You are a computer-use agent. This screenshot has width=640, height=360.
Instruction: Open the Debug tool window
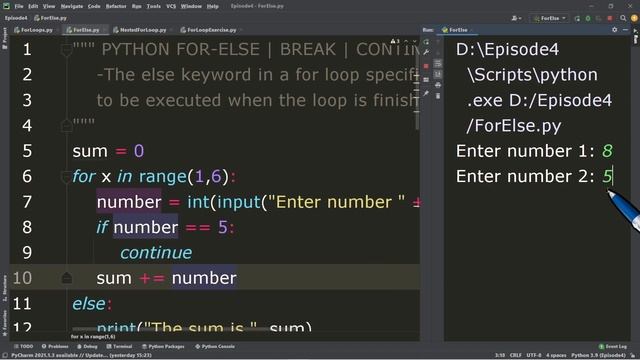[x=87, y=346]
